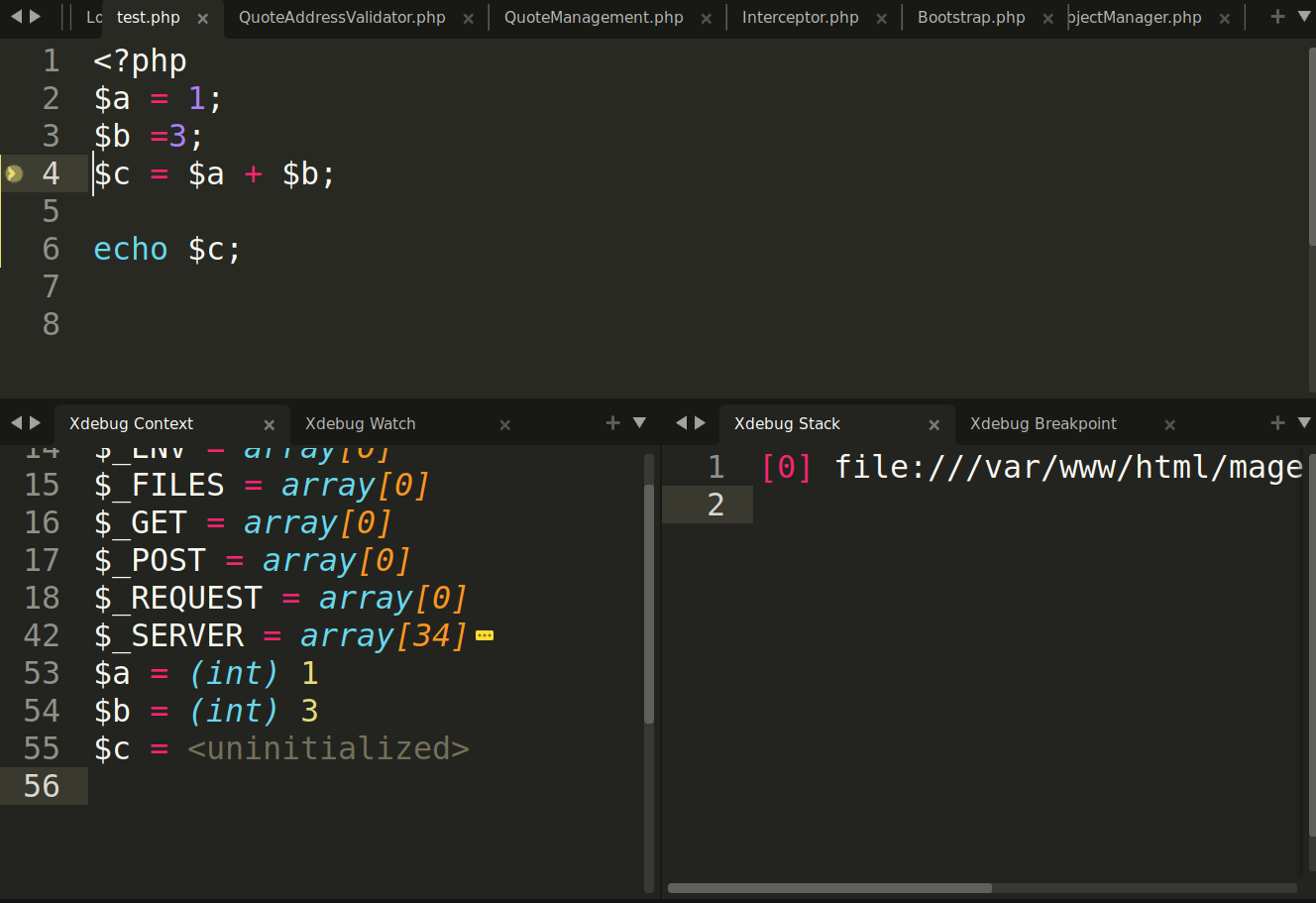Viewport: 1316px width, 903px height.
Task: Click the $a = (int) 1 row
Action: coord(206,673)
